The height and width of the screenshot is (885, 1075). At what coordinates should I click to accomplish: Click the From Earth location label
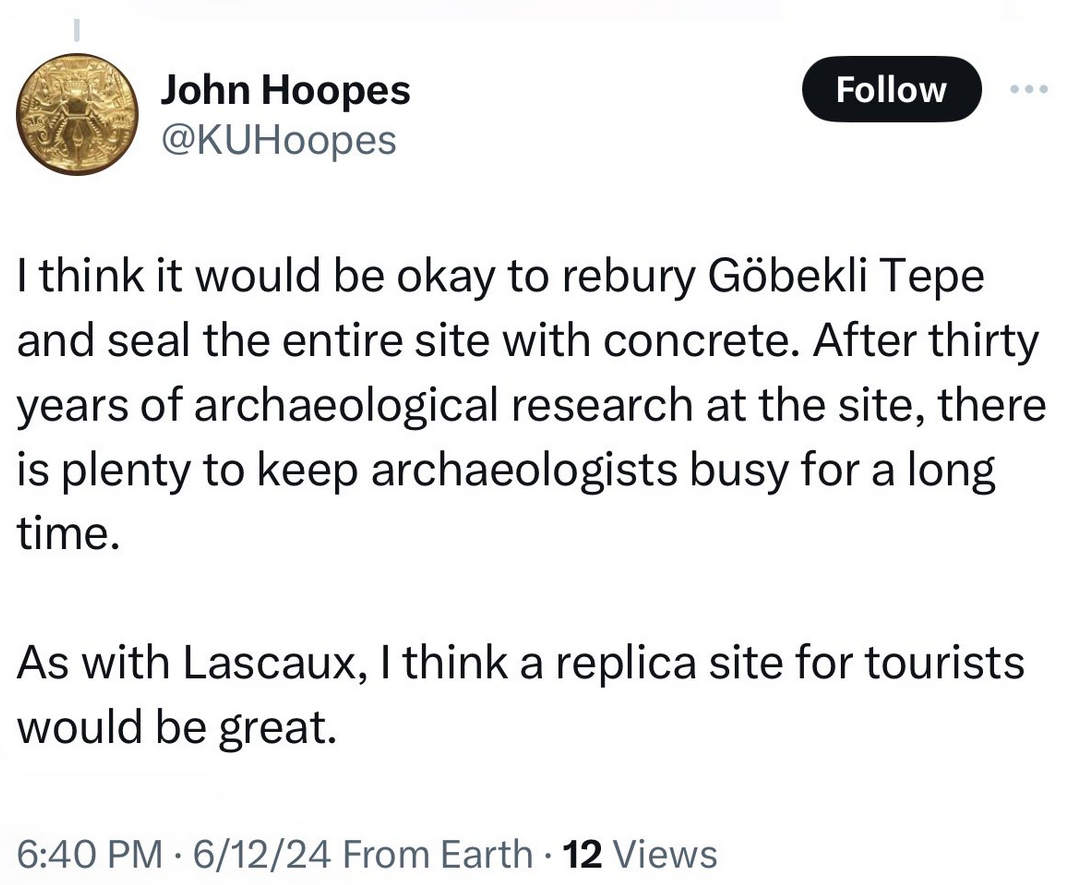437,854
